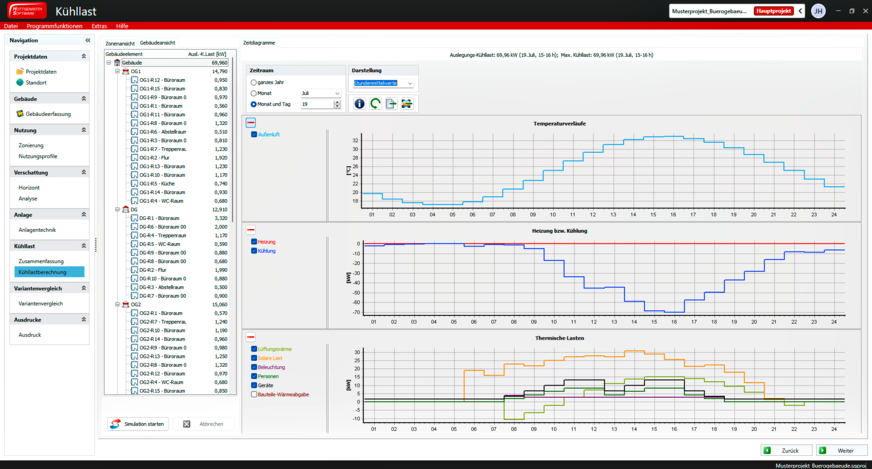Click the Weiter button
This screenshot has width=872, height=469.
point(841,451)
